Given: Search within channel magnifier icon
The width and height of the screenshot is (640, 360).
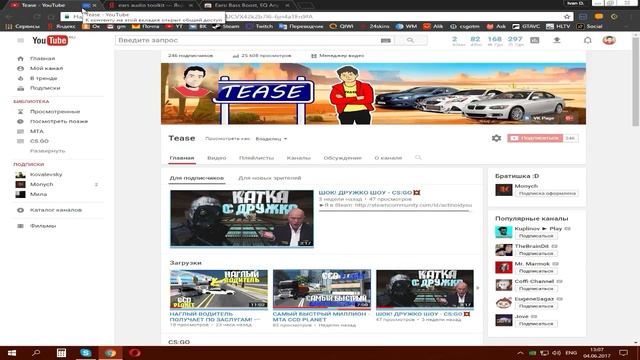Looking at the screenshot, I should coord(418,158).
